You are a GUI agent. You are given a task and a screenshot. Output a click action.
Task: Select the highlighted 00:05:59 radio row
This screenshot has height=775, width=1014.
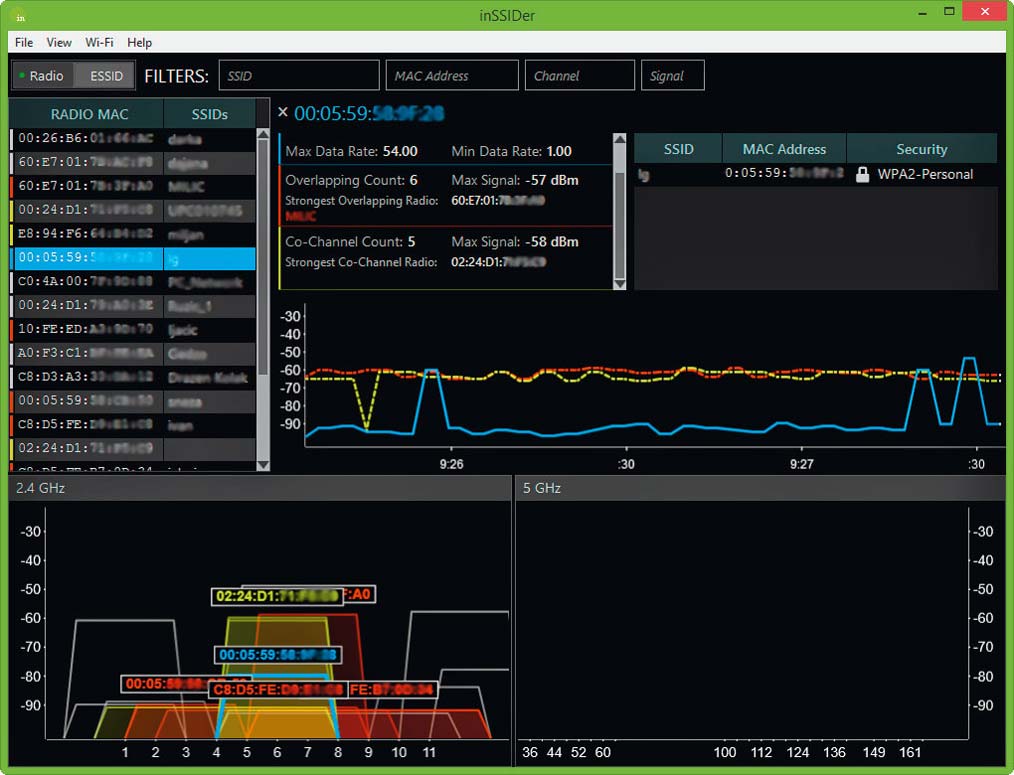tap(133, 258)
